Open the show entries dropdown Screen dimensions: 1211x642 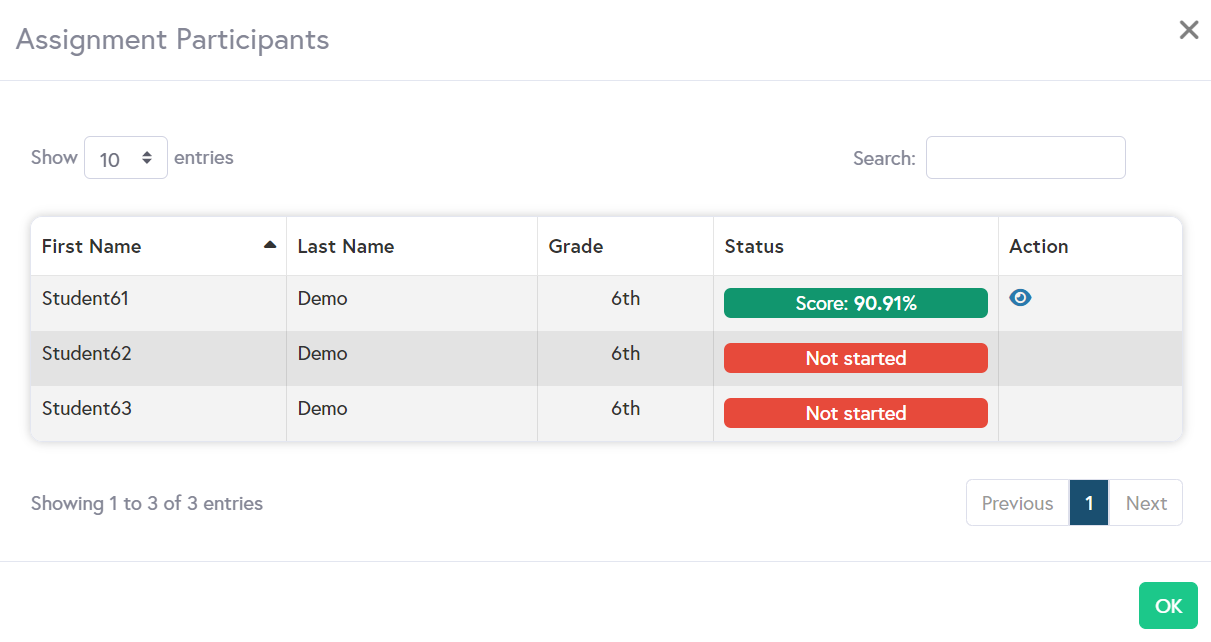point(126,158)
